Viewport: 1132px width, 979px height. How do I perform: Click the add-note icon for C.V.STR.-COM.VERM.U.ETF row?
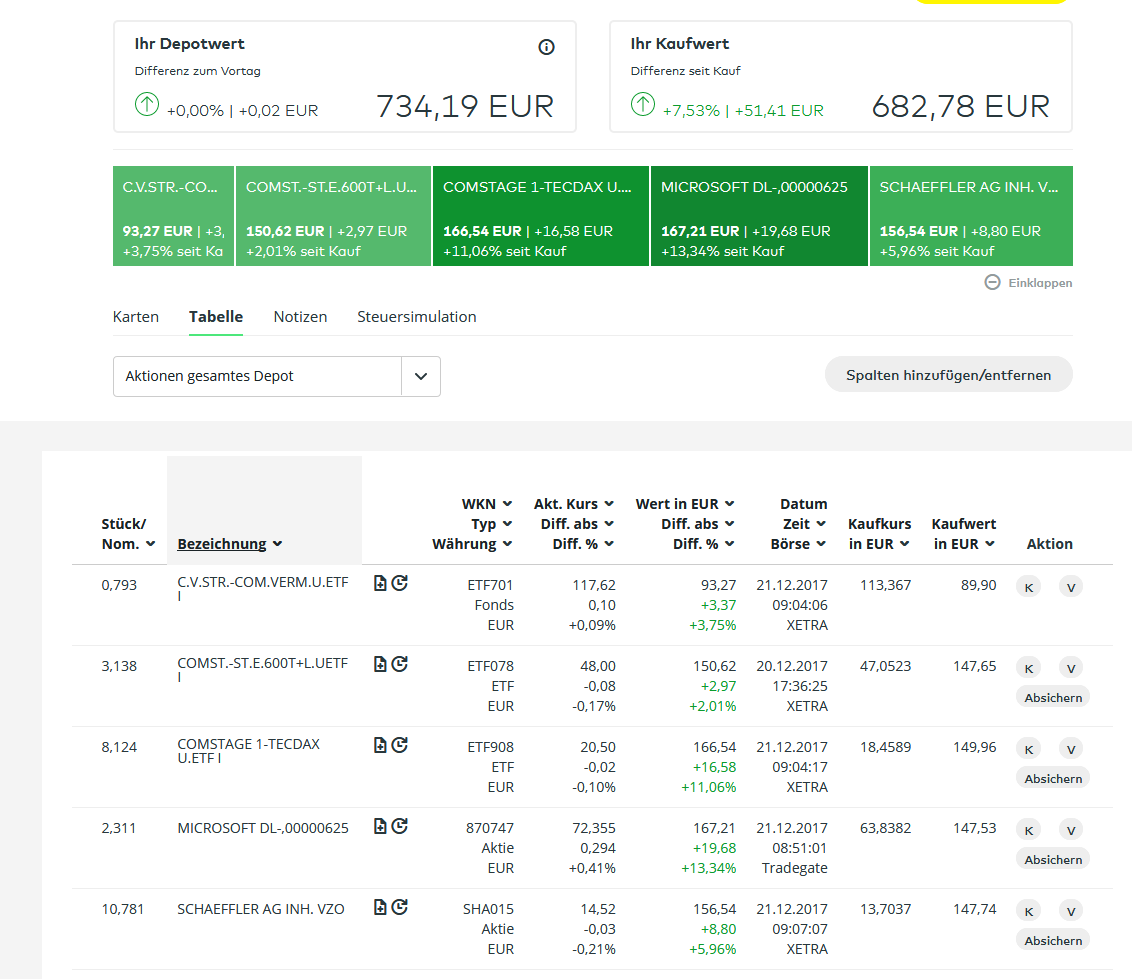pyautogui.click(x=380, y=583)
